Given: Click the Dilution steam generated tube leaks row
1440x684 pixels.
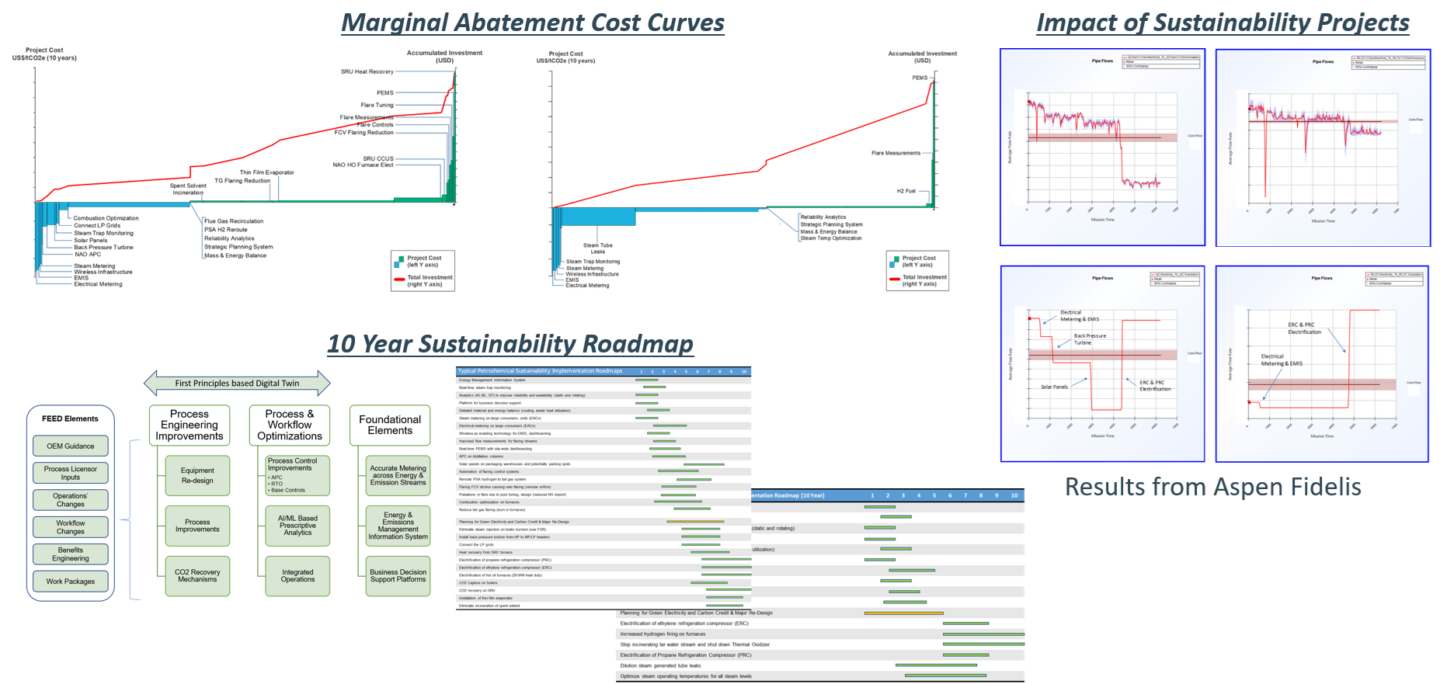Looking at the screenshot, I should [x=822, y=665].
